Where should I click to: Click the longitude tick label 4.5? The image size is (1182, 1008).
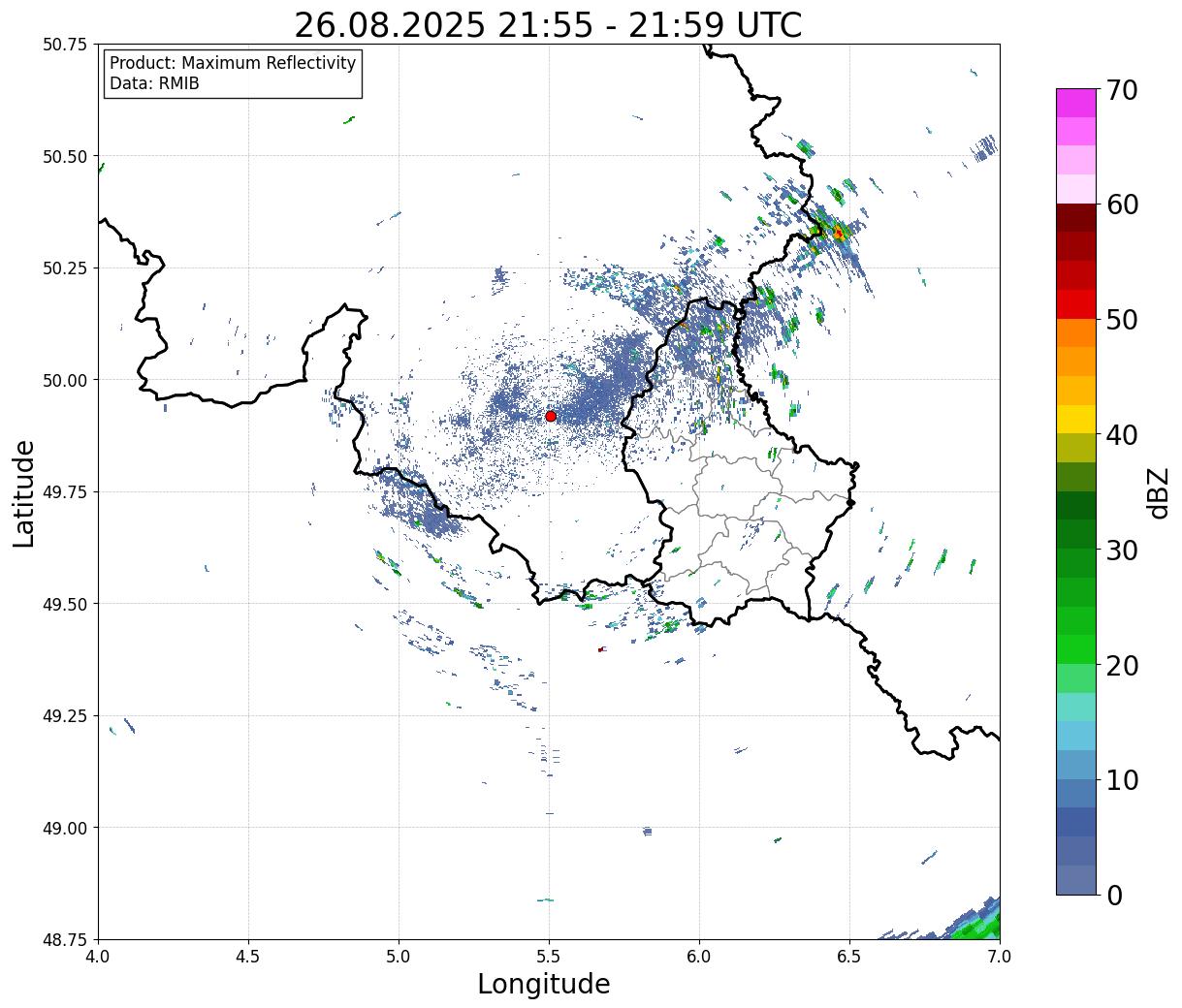248,957
